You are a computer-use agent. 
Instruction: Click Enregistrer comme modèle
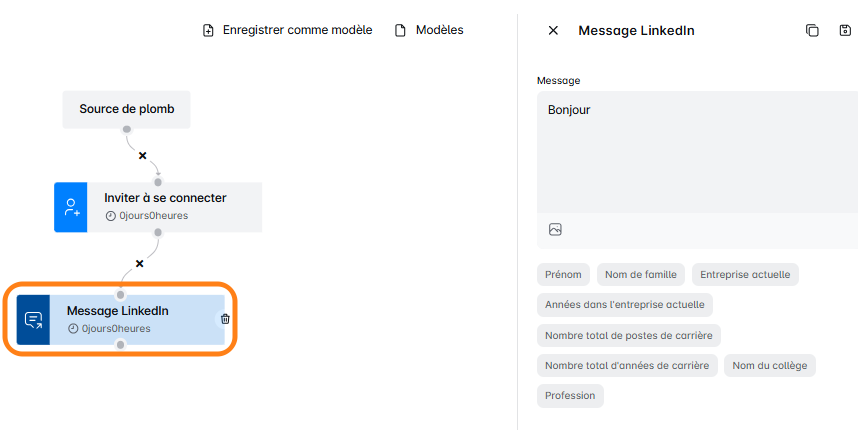pyautogui.click(x=287, y=30)
